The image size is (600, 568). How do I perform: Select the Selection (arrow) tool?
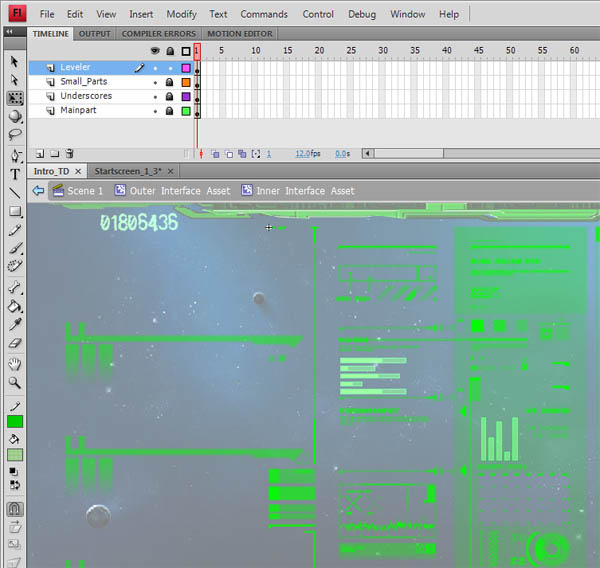coord(15,62)
